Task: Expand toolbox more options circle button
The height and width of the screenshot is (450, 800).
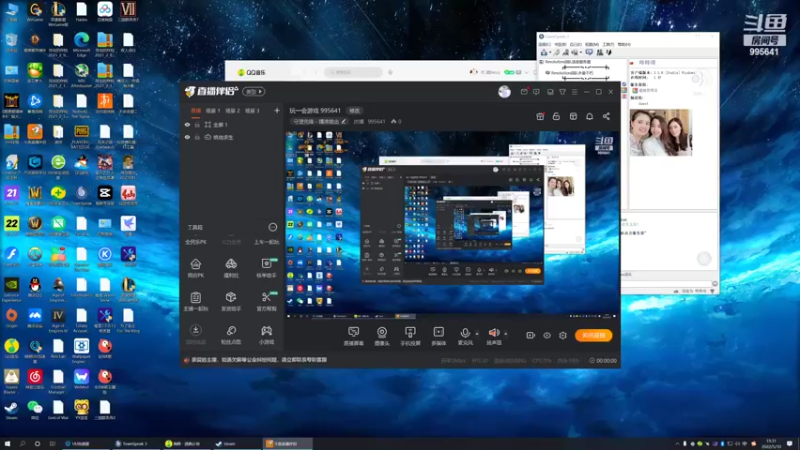Action: (x=272, y=227)
